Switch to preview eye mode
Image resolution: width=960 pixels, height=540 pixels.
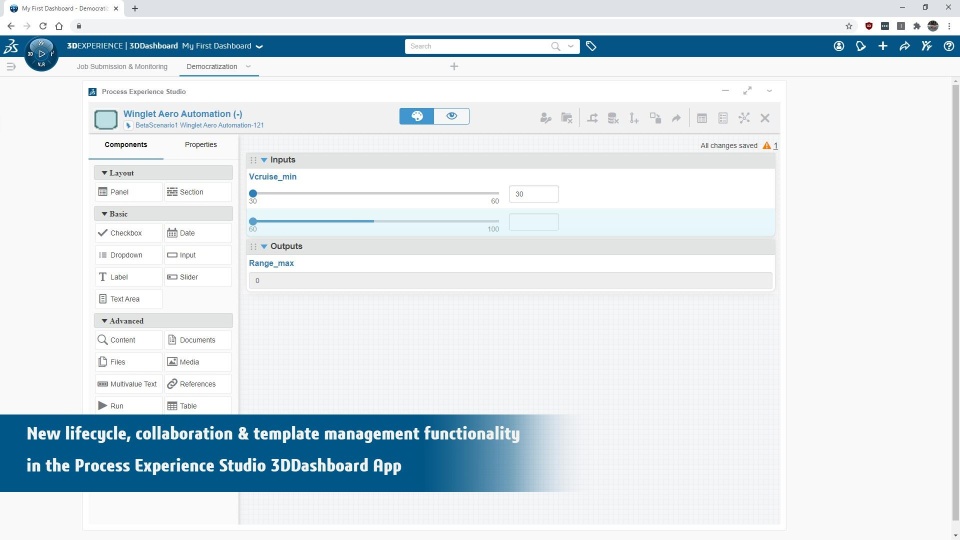[x=452, y=116]
